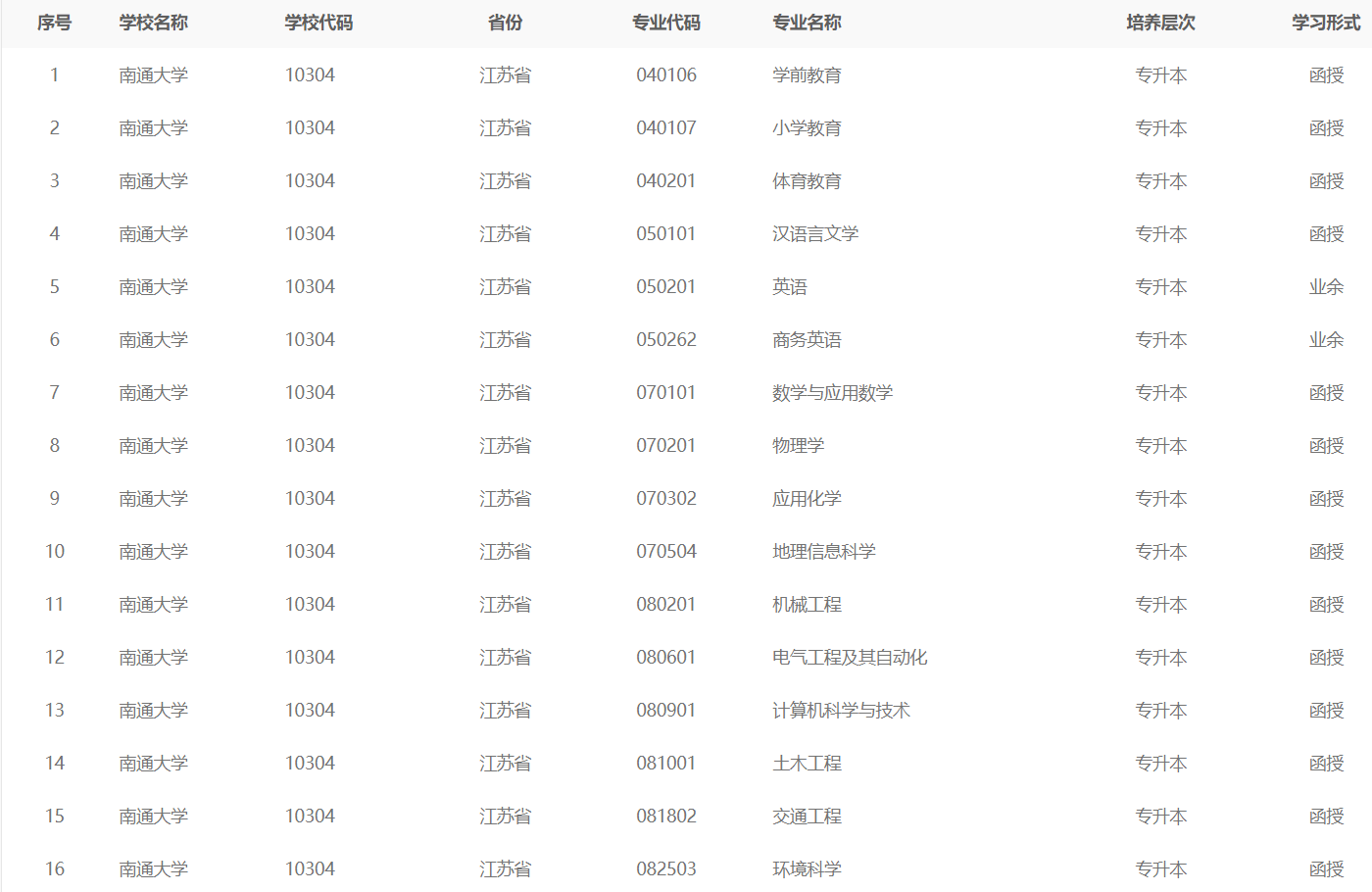1372x892 pixels.
Task: Select major name 电气工程及其自动化
Action: pos(850,658)
